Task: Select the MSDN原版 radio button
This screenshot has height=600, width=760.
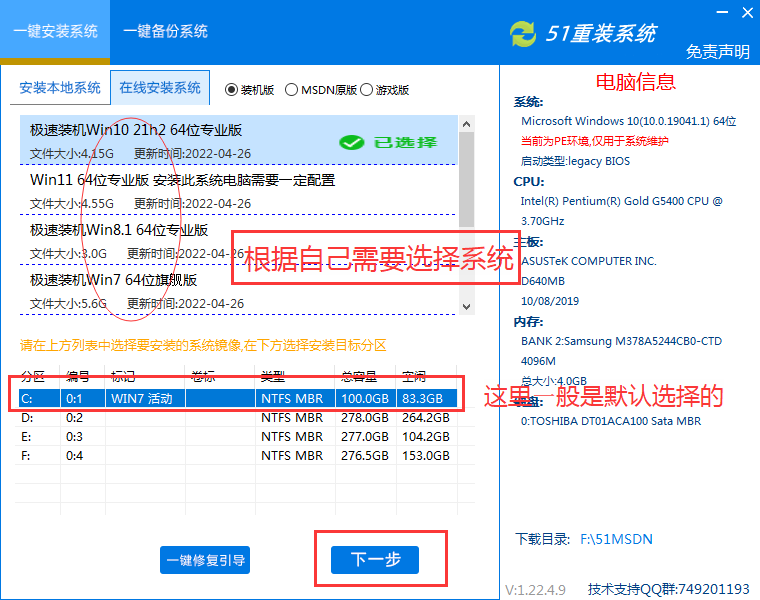Action: pos(291,90)
